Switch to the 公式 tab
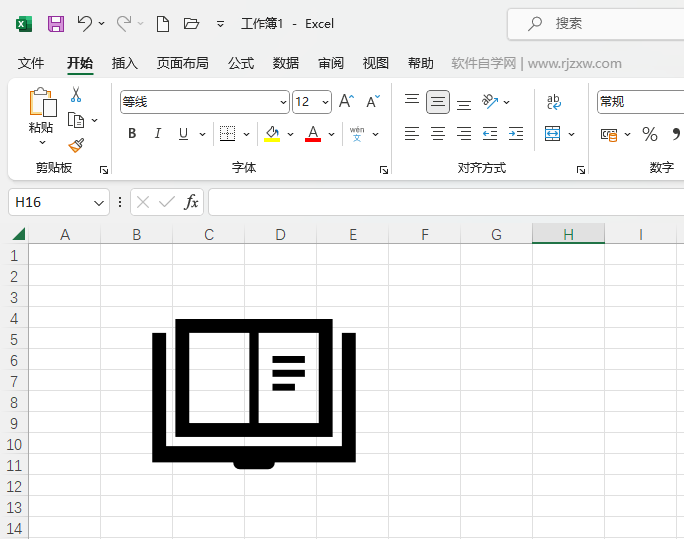The width and height of the screenshot is (684, 539). click(x=241, y=63)
